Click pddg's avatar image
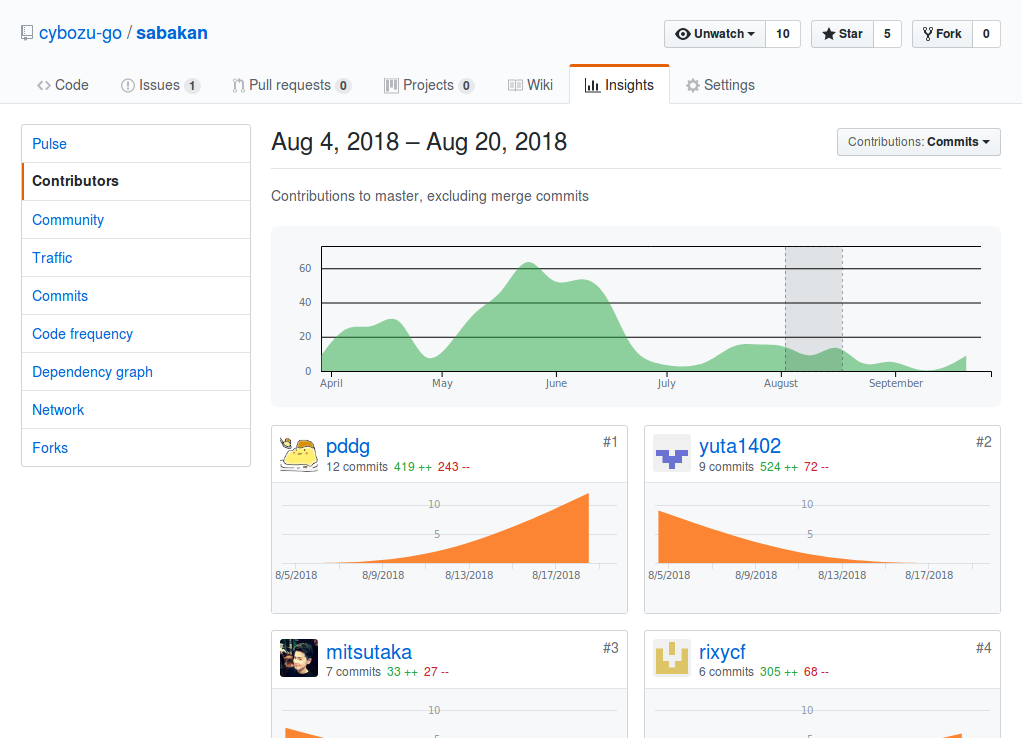 [x=299, y=453]
